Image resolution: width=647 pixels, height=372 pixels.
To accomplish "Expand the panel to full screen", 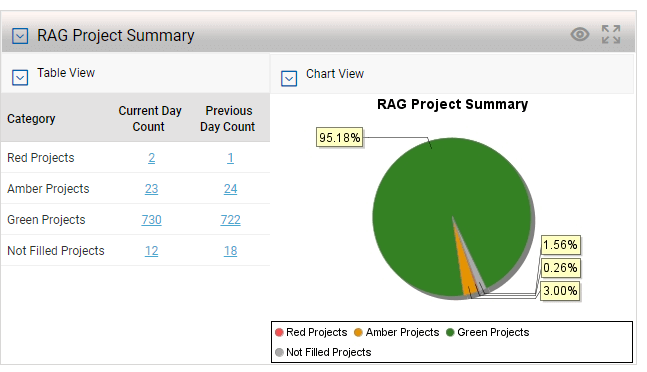I will 611,34.
